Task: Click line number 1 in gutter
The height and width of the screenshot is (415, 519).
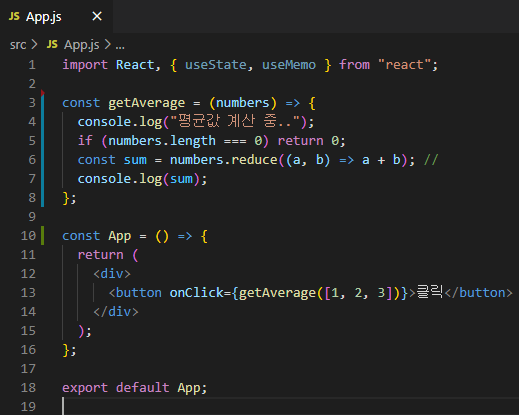Action: [32, 65]
